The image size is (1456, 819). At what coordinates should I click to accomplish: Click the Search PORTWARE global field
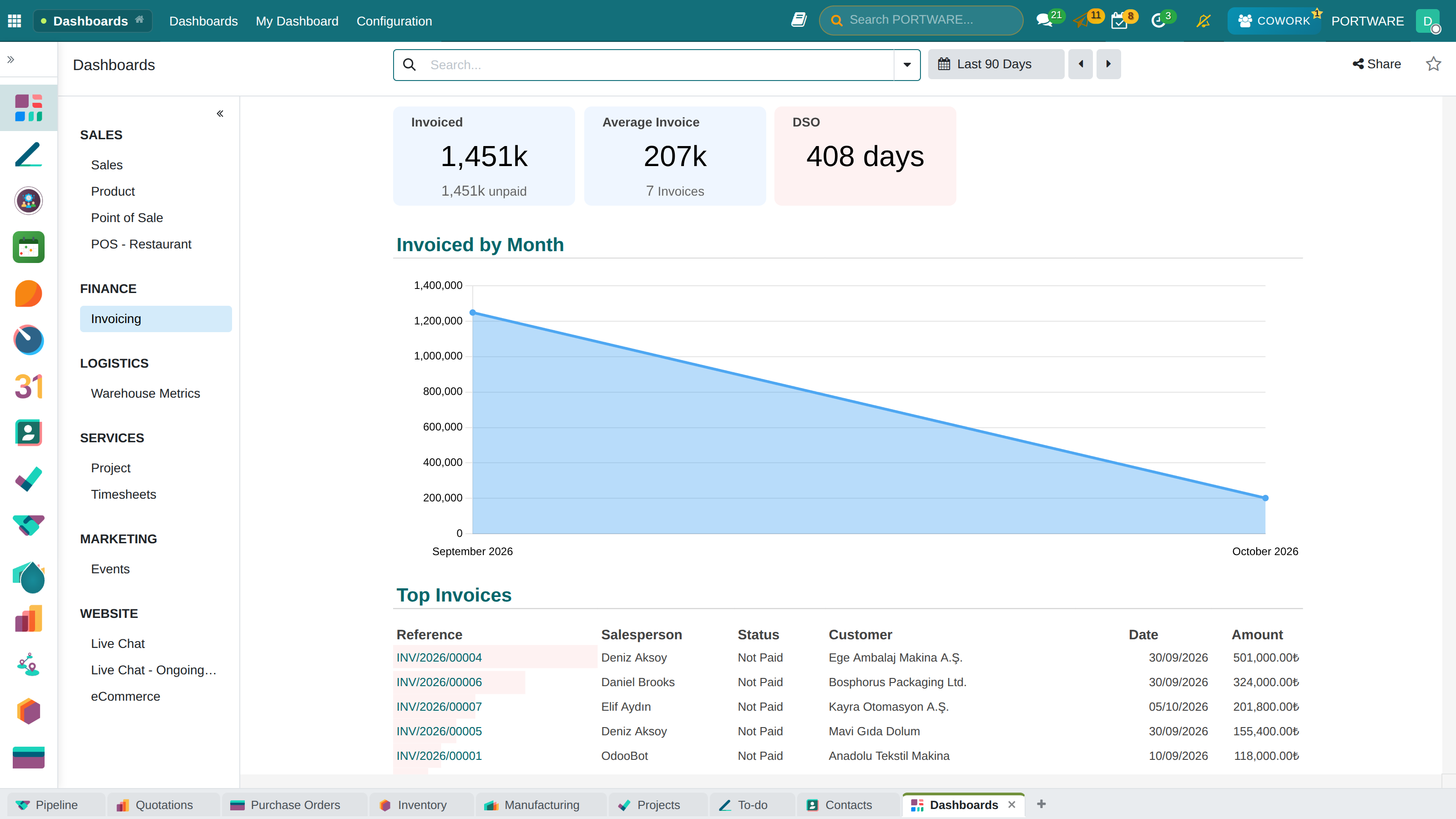pyautogui.click(x=921, y=20)
